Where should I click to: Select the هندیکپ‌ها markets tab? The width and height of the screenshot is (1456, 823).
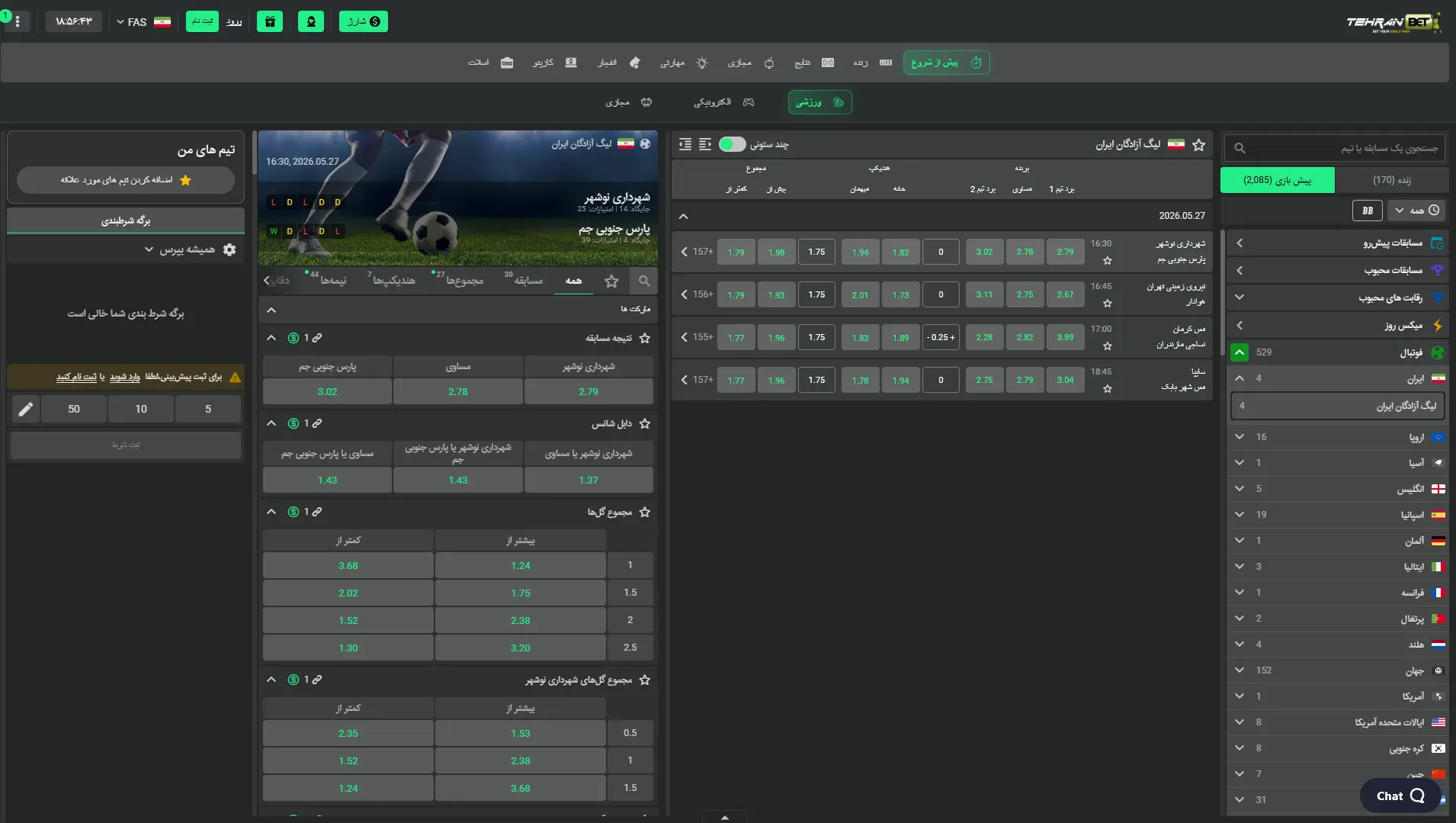click(393, 281)
